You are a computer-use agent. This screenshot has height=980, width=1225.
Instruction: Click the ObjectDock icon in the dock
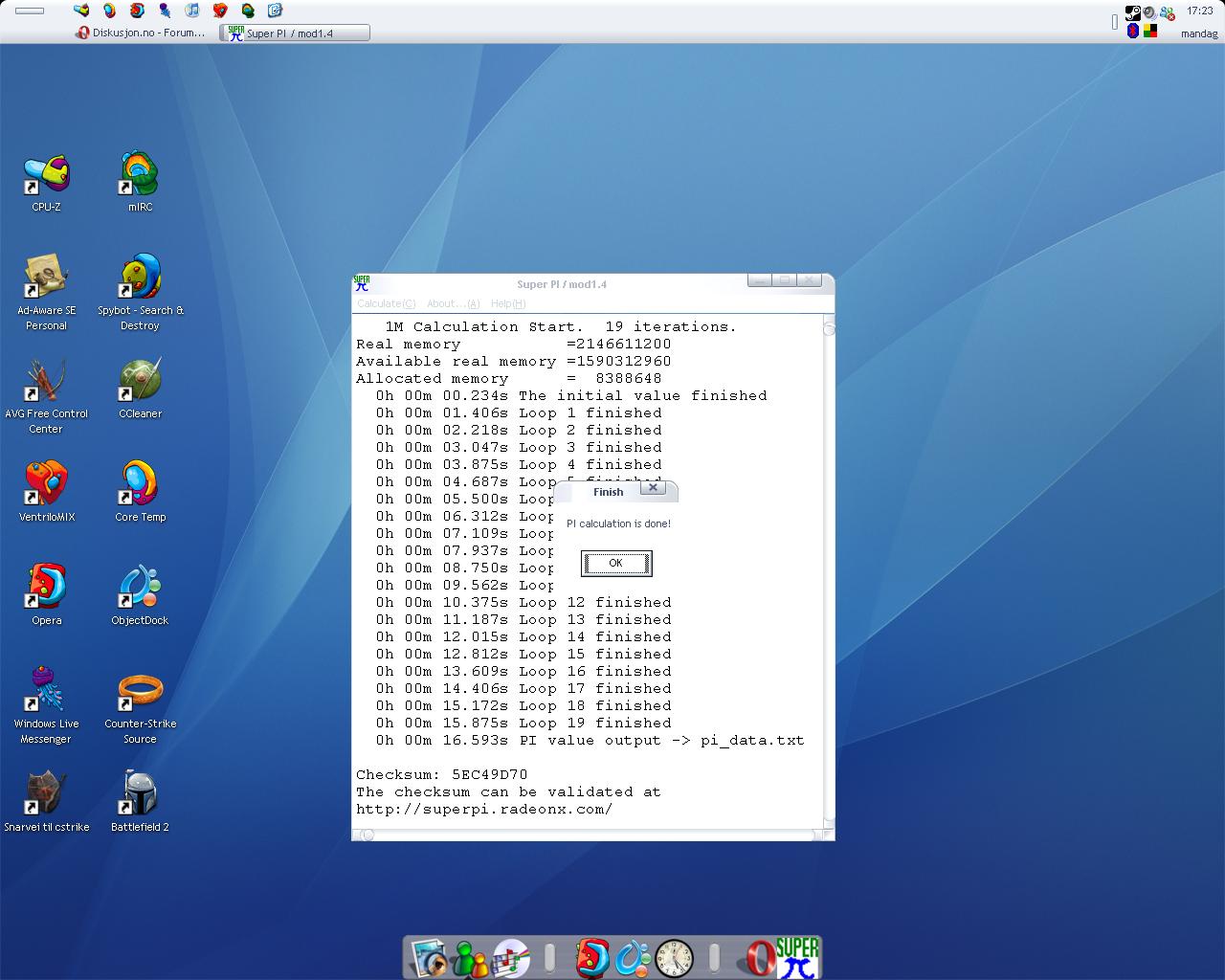click(x=633, y=957)
